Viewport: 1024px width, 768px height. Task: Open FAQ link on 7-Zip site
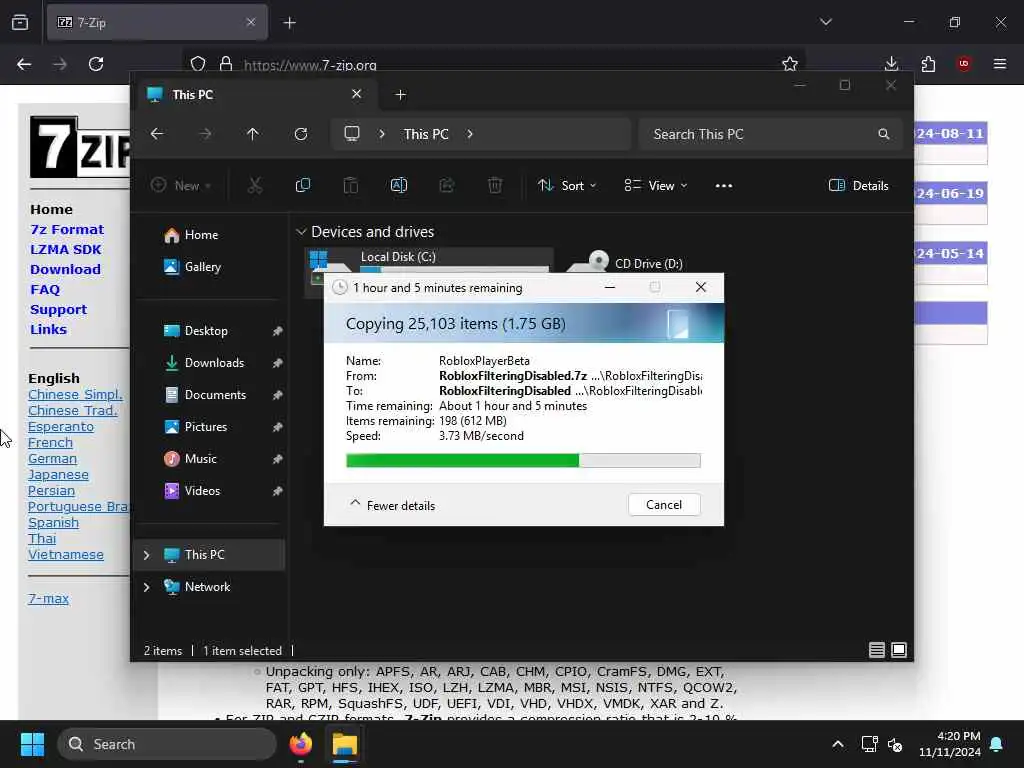pos(44,289)
